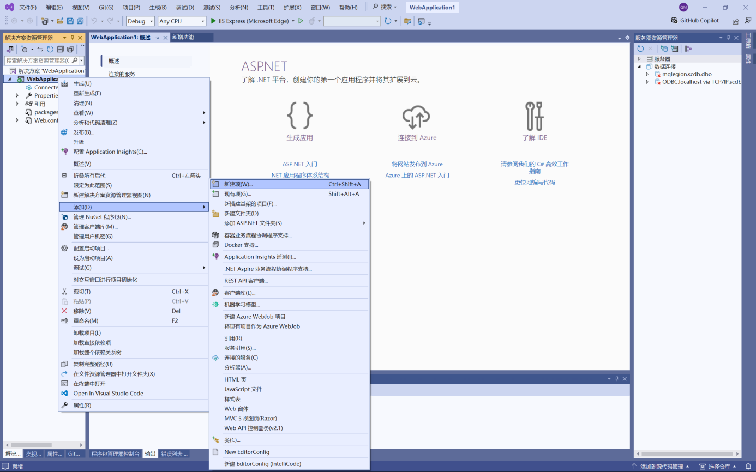This screenshot has height=472, width=756.
Task: Click the Publish Website to Azure link
Action: pyautogui.click(x=417, y=164)
